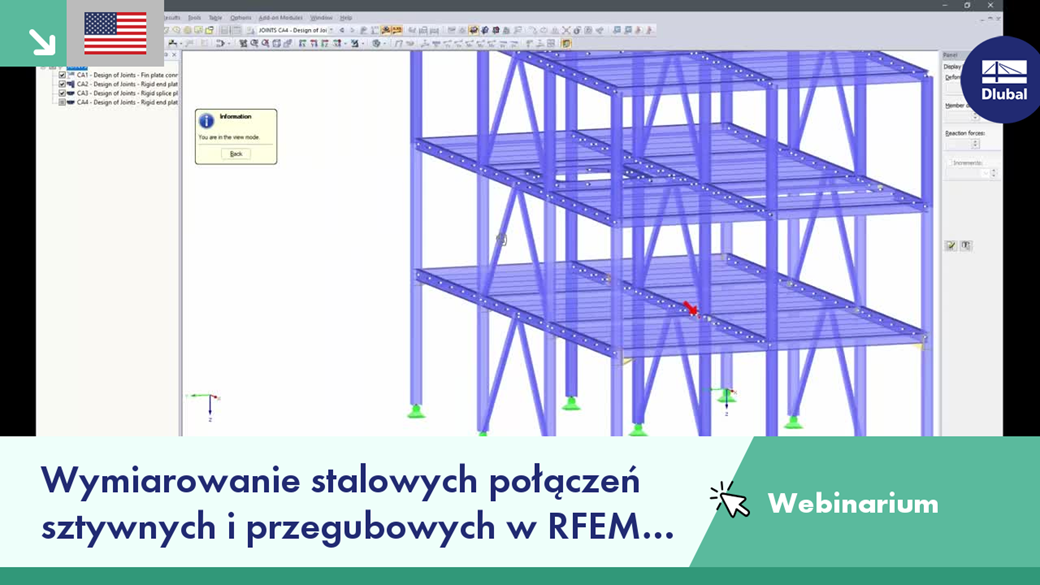This screenshot has height=585, width=1040.
Task: Open the Help menu
Action: coord(346,18)
